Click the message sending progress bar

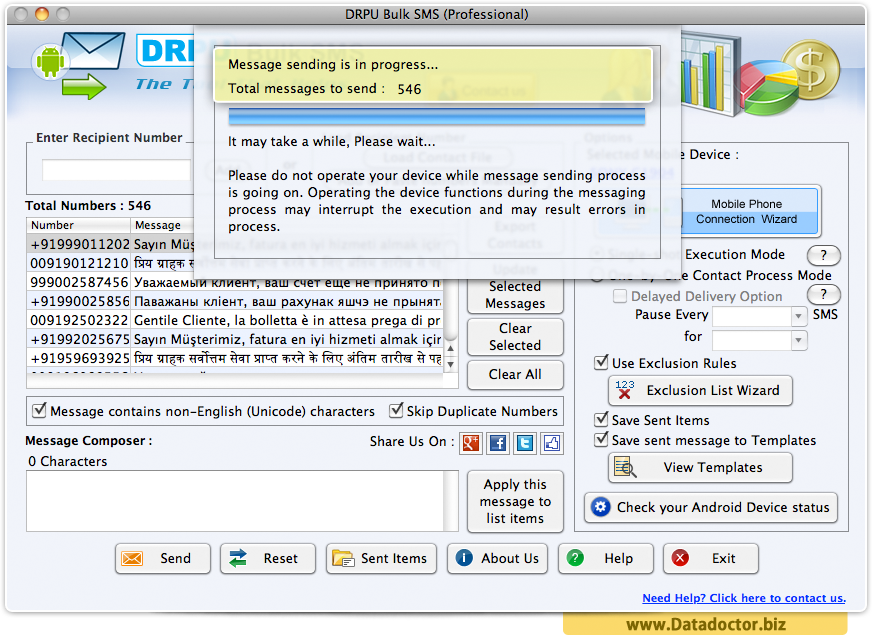437,116
